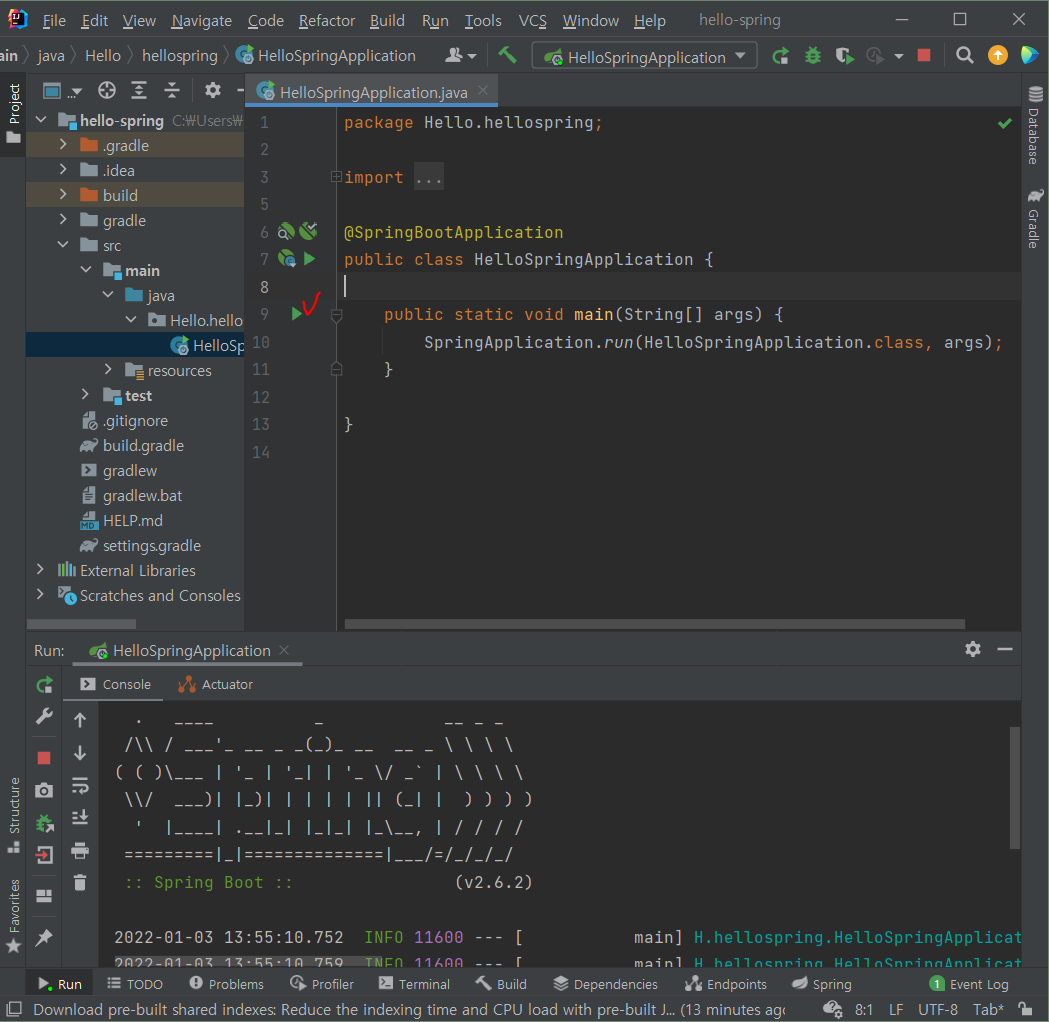Stop the running application in top toolbar
The image size is (1049, 1022).
click(924, 56)
